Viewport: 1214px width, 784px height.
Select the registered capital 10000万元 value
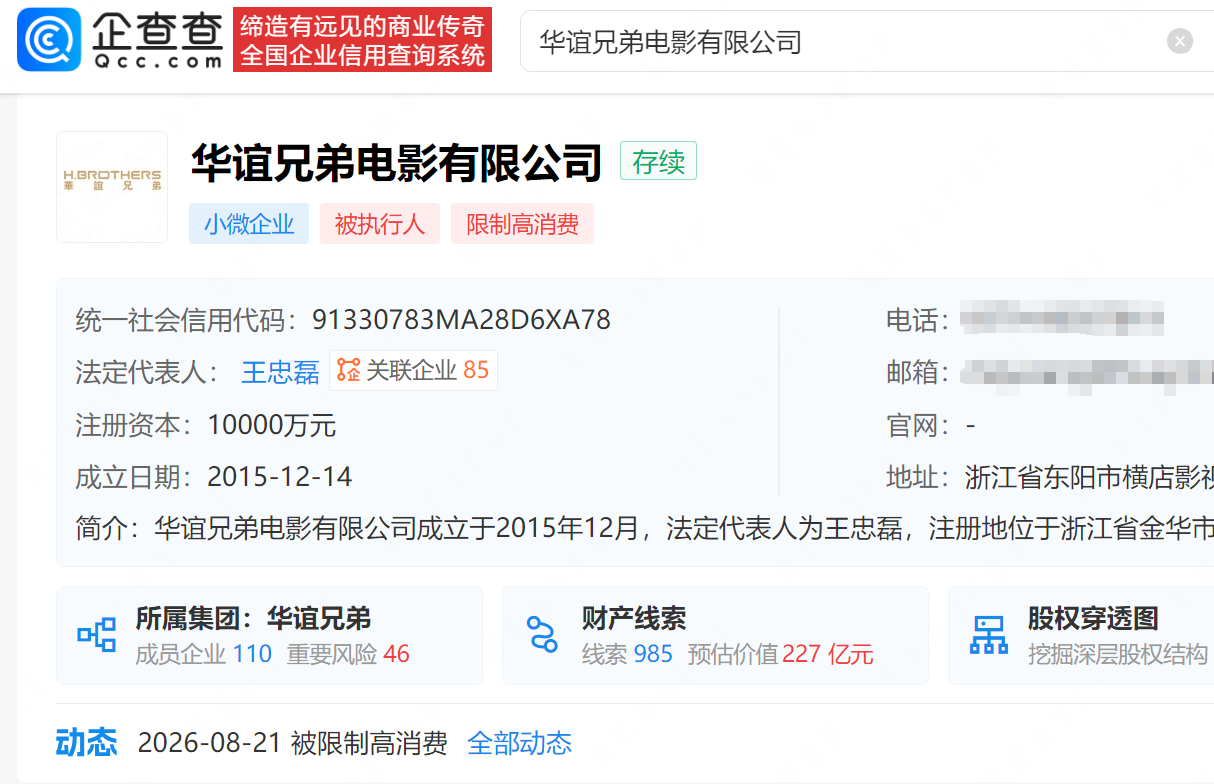tap(272, 425)
